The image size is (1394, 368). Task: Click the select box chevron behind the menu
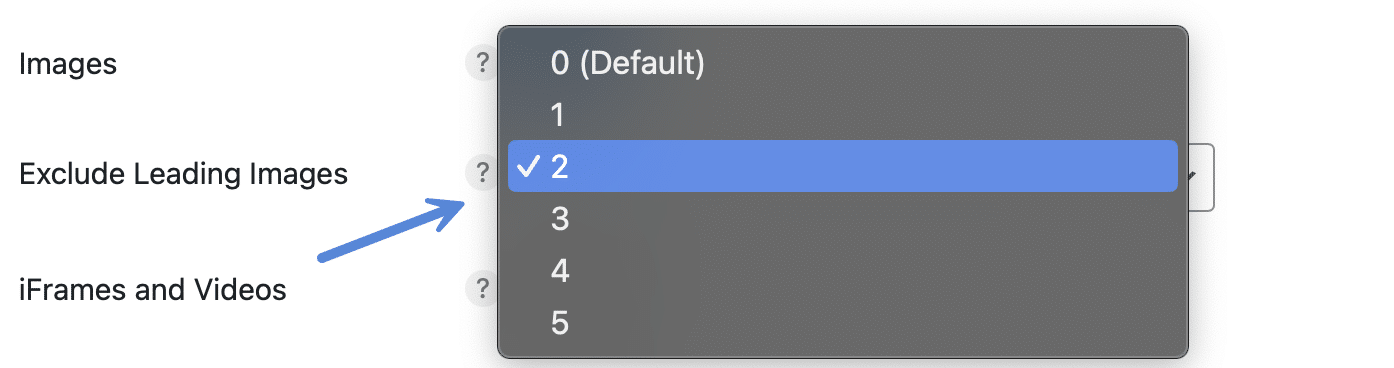tap(1194, 176)
